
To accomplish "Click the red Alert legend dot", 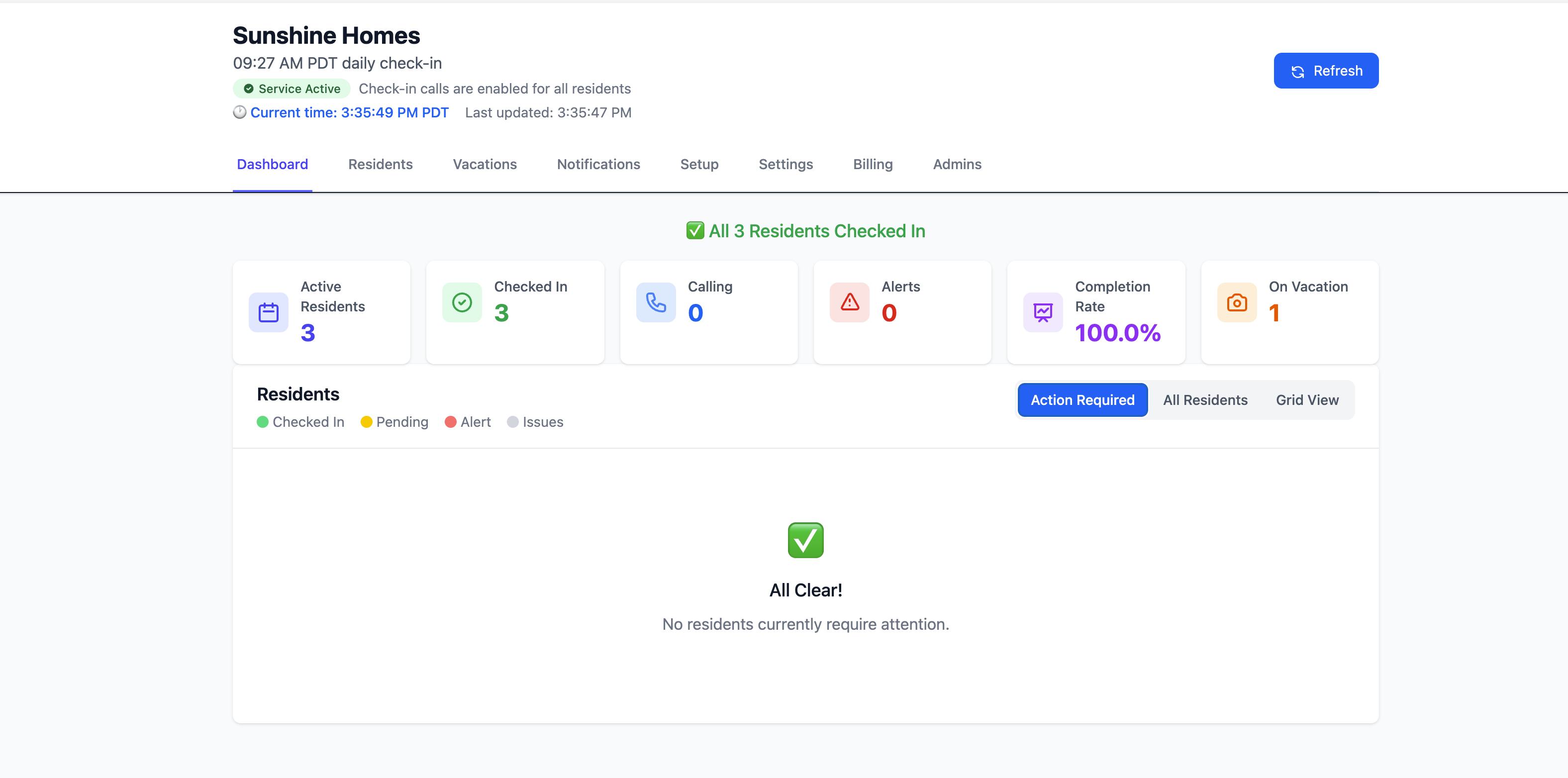I will click(x=450, y=422).
